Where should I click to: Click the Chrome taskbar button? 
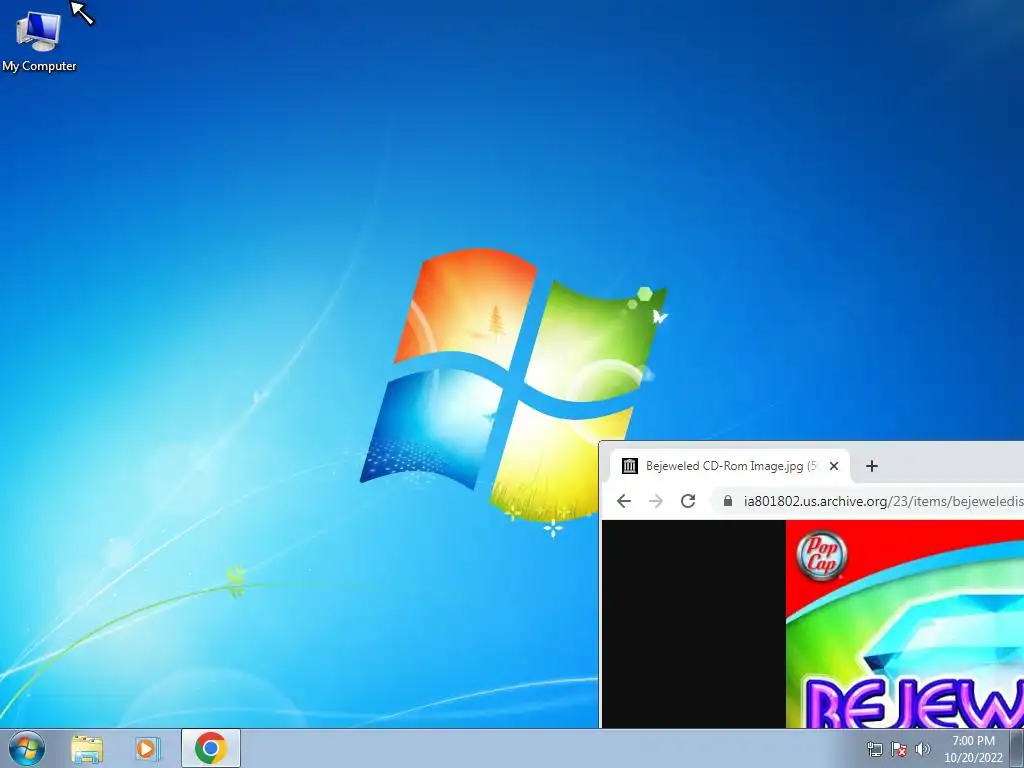click(210, 748)
